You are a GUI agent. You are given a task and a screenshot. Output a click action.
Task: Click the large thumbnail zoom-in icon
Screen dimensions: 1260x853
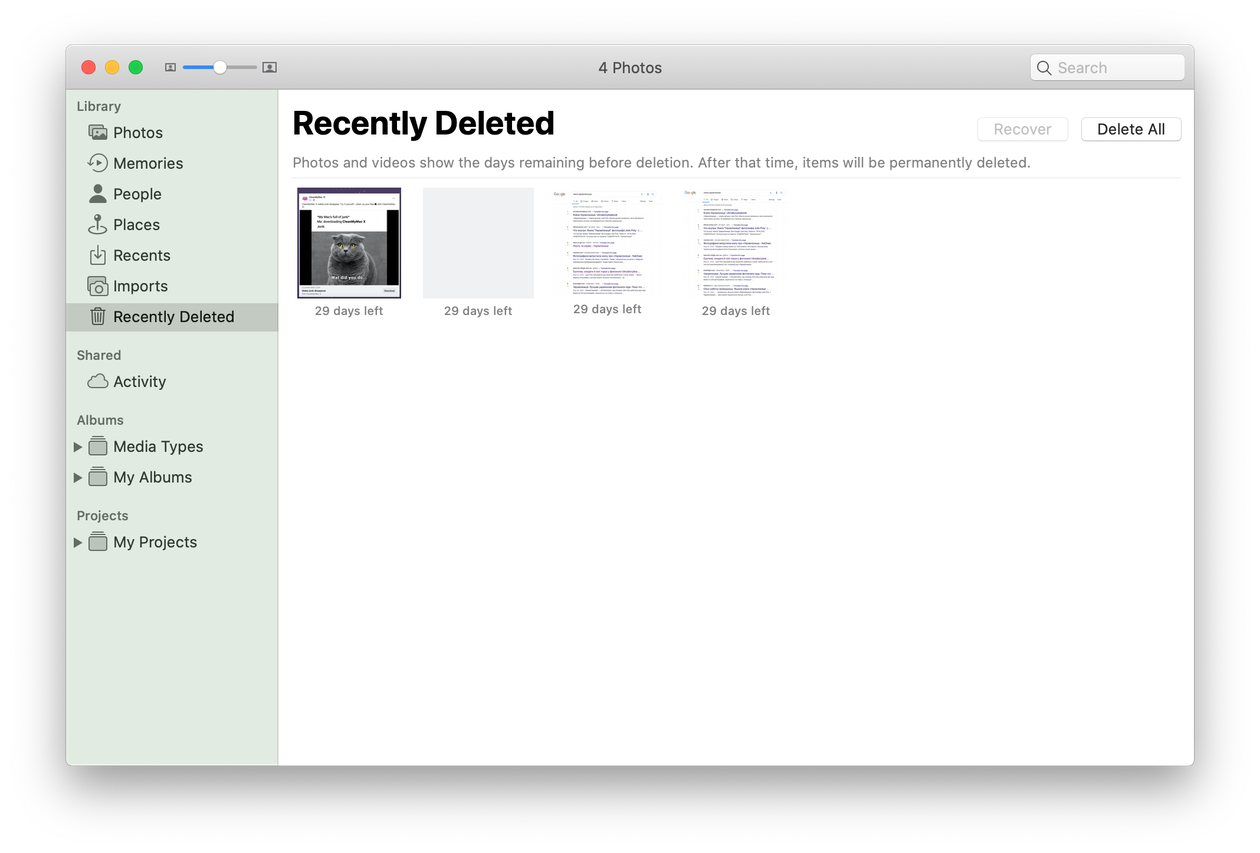click(269, 67)
